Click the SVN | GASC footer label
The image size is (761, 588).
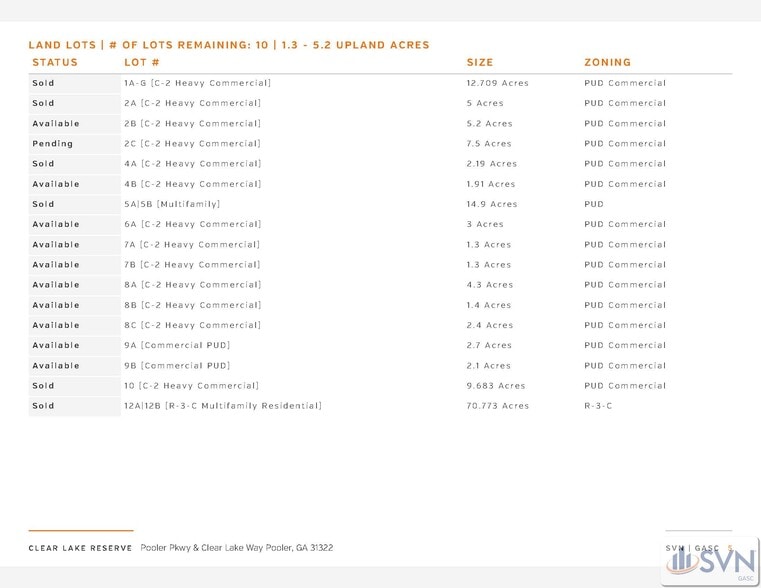click(693, 547)
